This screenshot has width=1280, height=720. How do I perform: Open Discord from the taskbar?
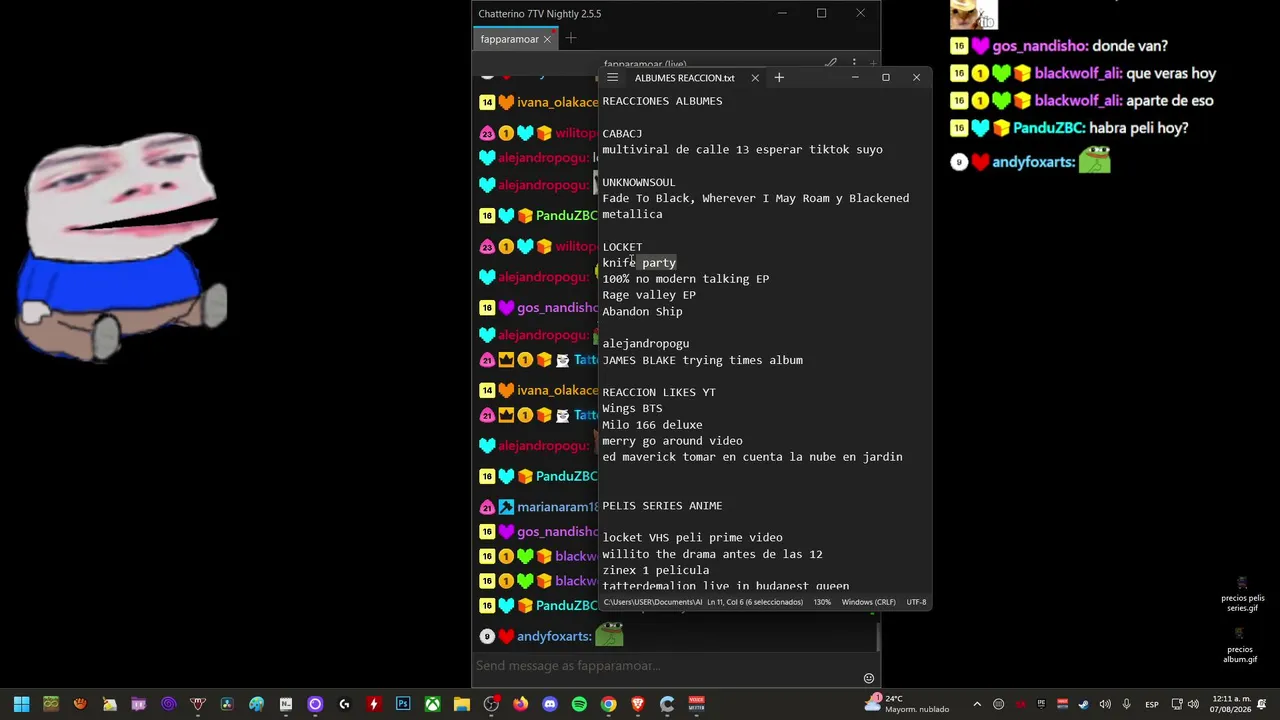pyautogui.click(x=550, y=704)
